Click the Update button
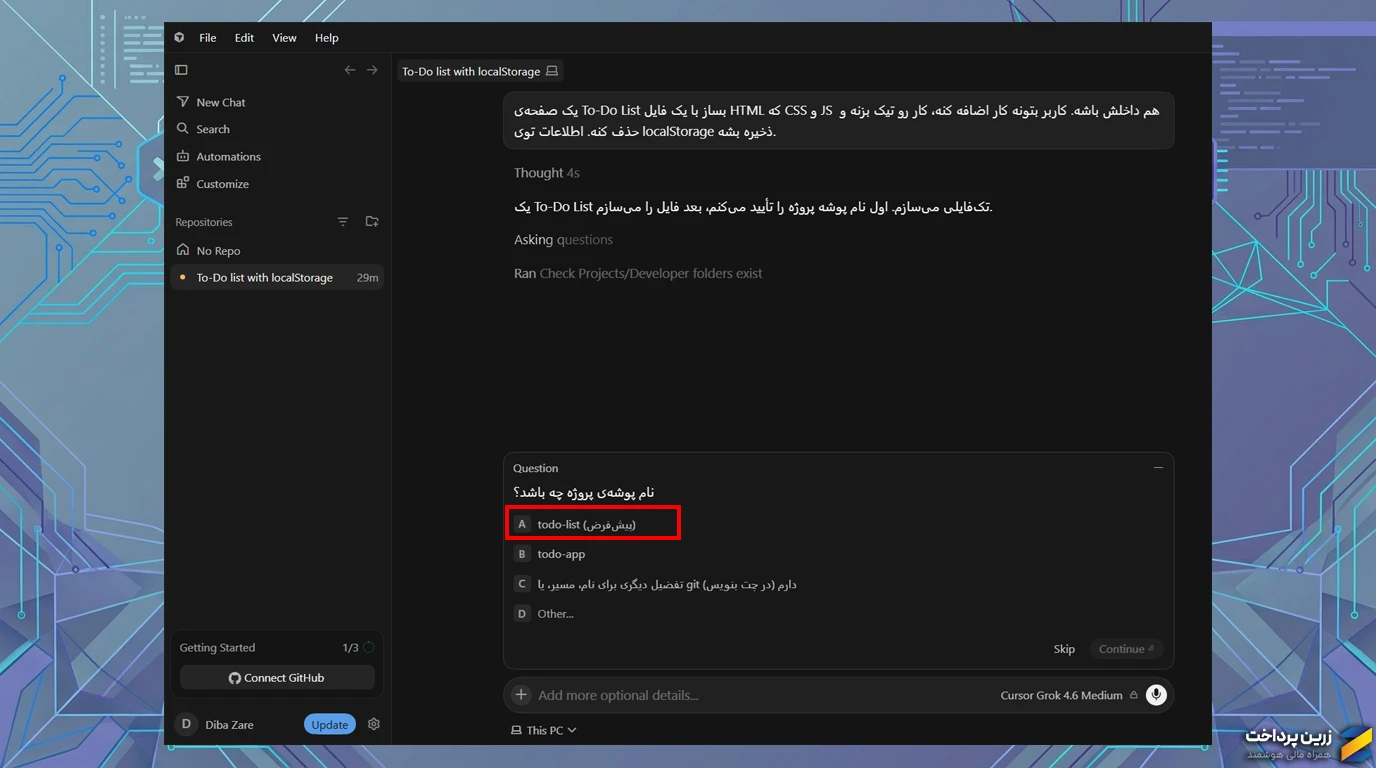Screen dimensions: 1376x768 tap(330, 725)
